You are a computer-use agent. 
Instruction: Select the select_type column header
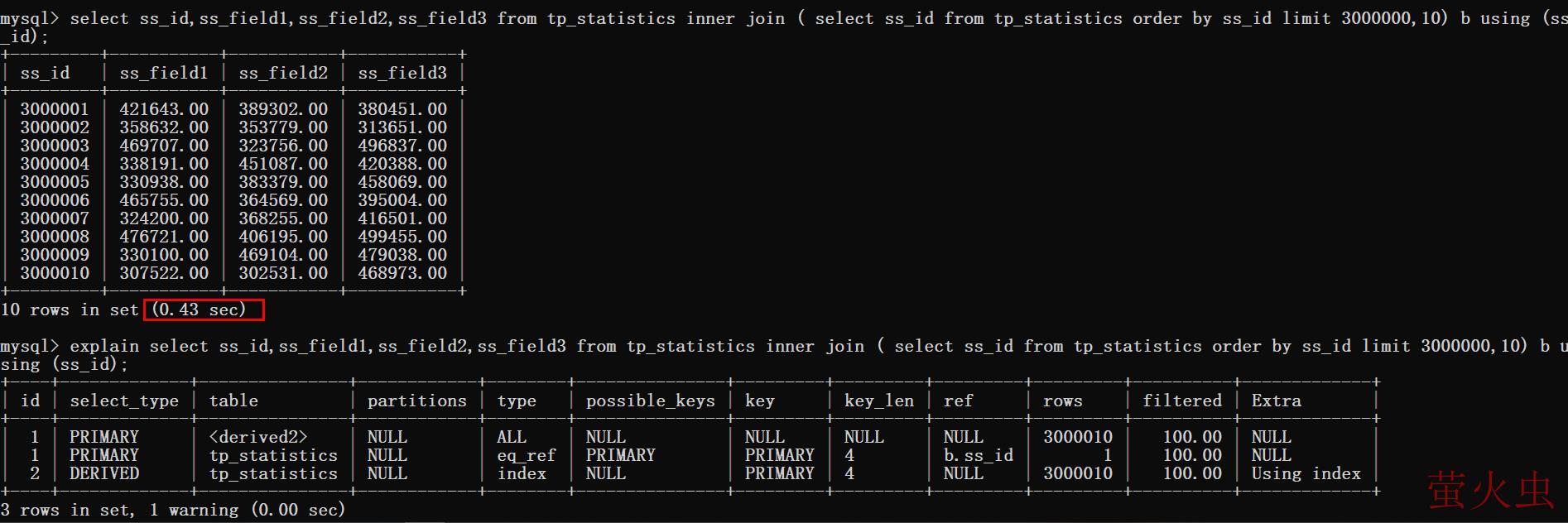pyautogui.click(x=124, y=401)
